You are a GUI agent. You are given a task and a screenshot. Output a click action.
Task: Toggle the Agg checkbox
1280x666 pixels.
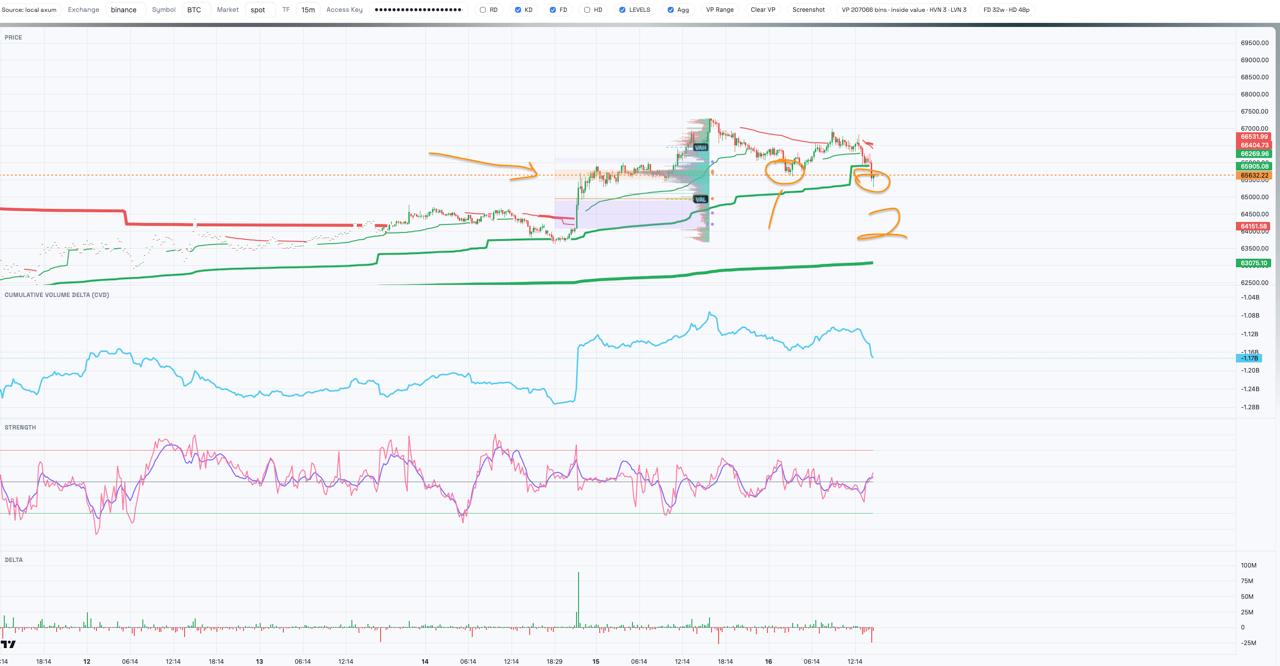pos(670,10)
